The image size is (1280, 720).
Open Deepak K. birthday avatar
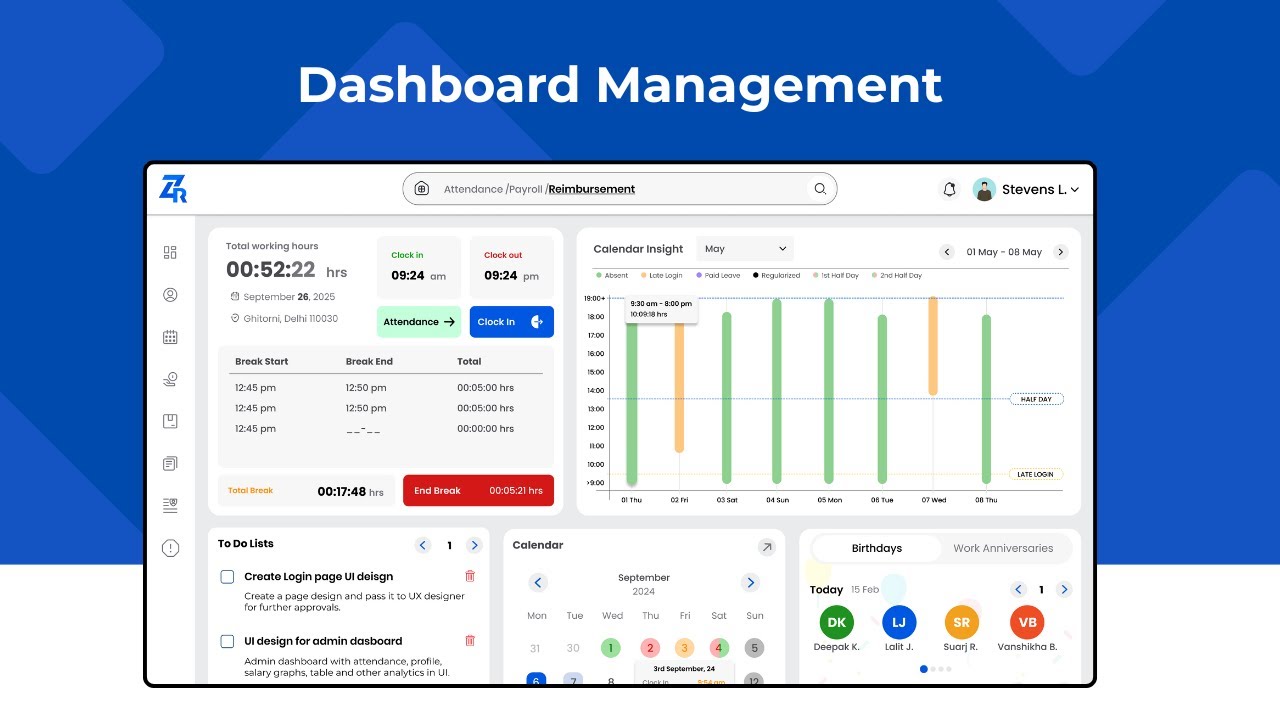[x=837, y=622]
